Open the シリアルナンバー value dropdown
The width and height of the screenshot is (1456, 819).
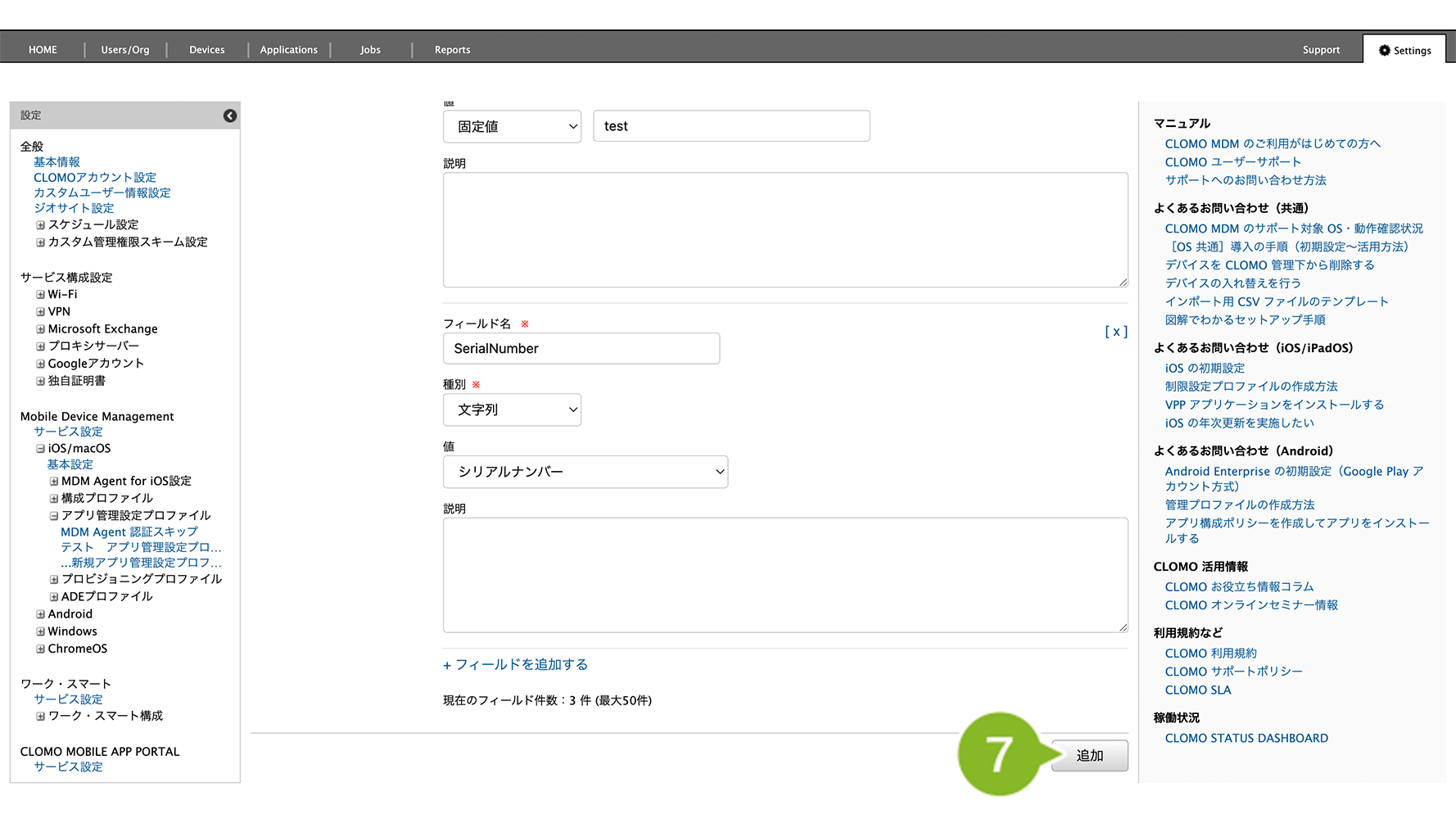click(x=585, y=472)
